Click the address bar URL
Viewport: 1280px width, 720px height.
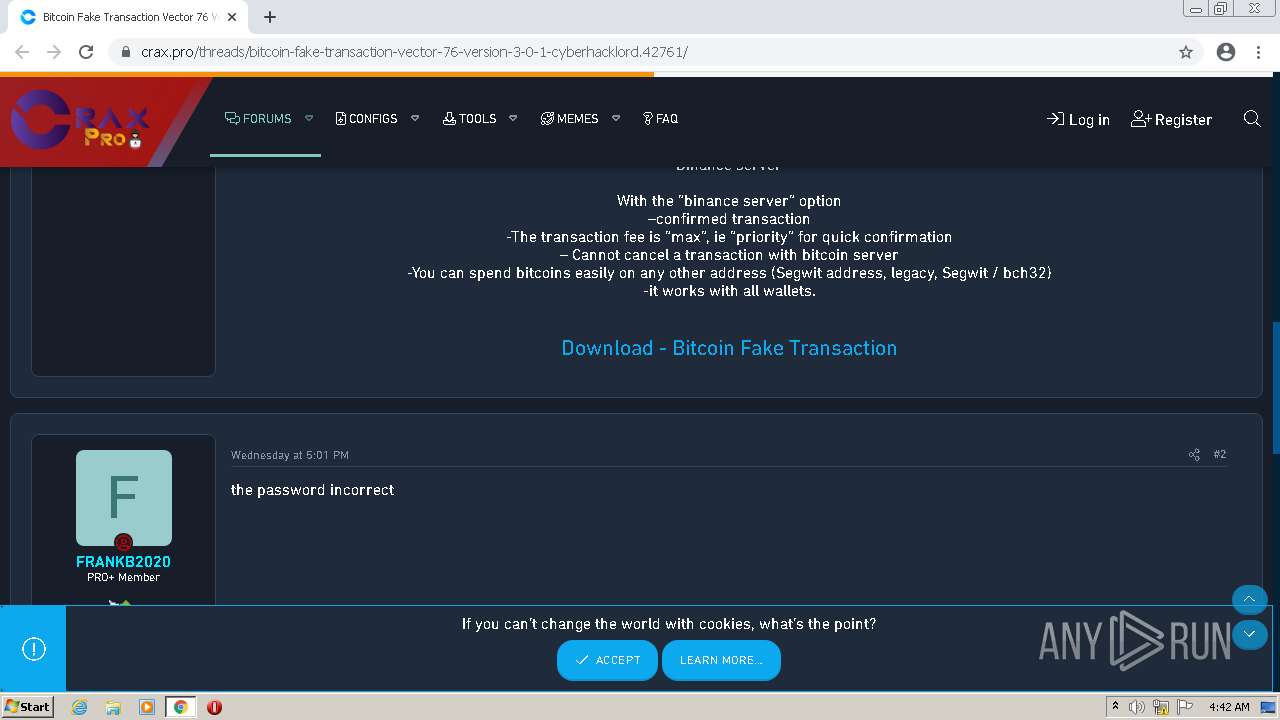(414, 52)
